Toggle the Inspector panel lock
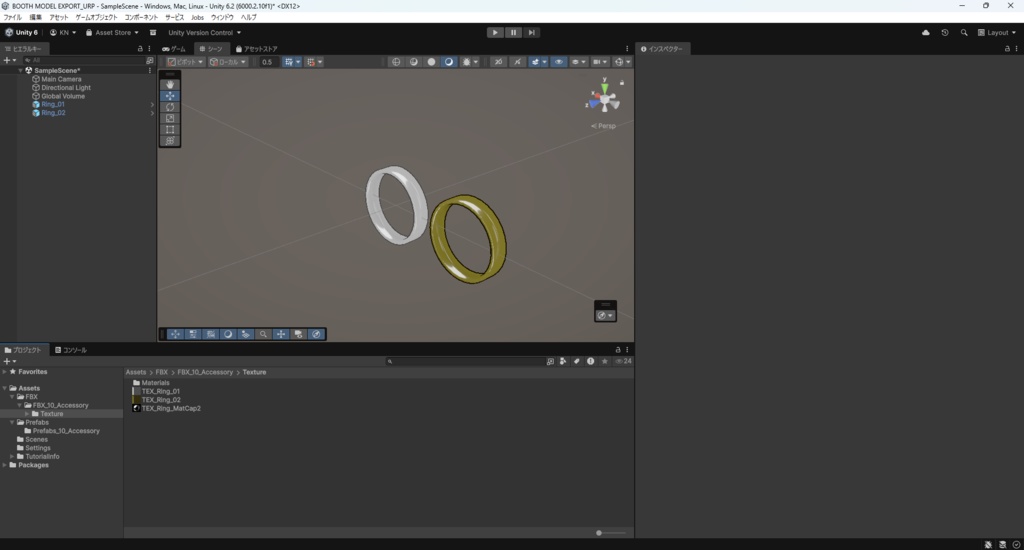 tap(1007, 49)
